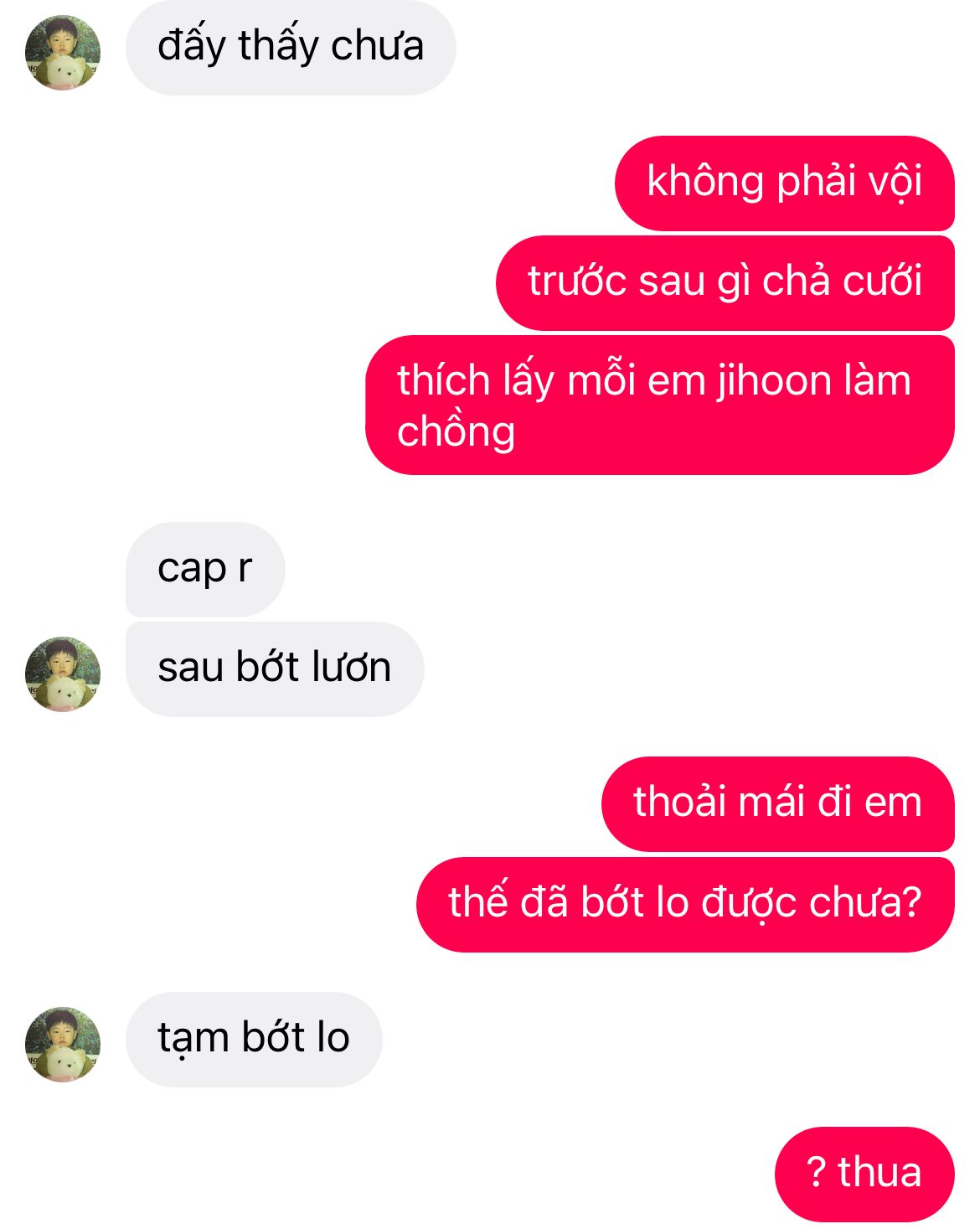Tap the word "cưới" in pink bubble
Screen dimensions: 980x1229
[x=883, y=281]
